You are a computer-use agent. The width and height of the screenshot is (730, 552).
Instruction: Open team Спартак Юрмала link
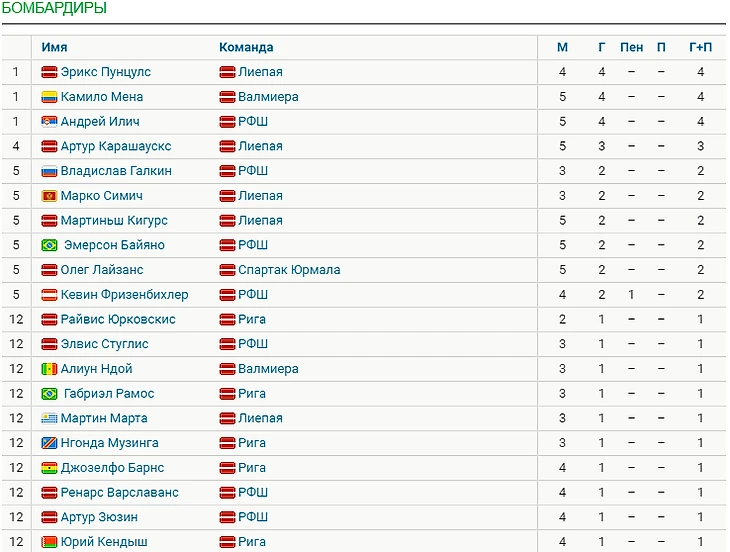pyautogui.click(x=289, y=270)
